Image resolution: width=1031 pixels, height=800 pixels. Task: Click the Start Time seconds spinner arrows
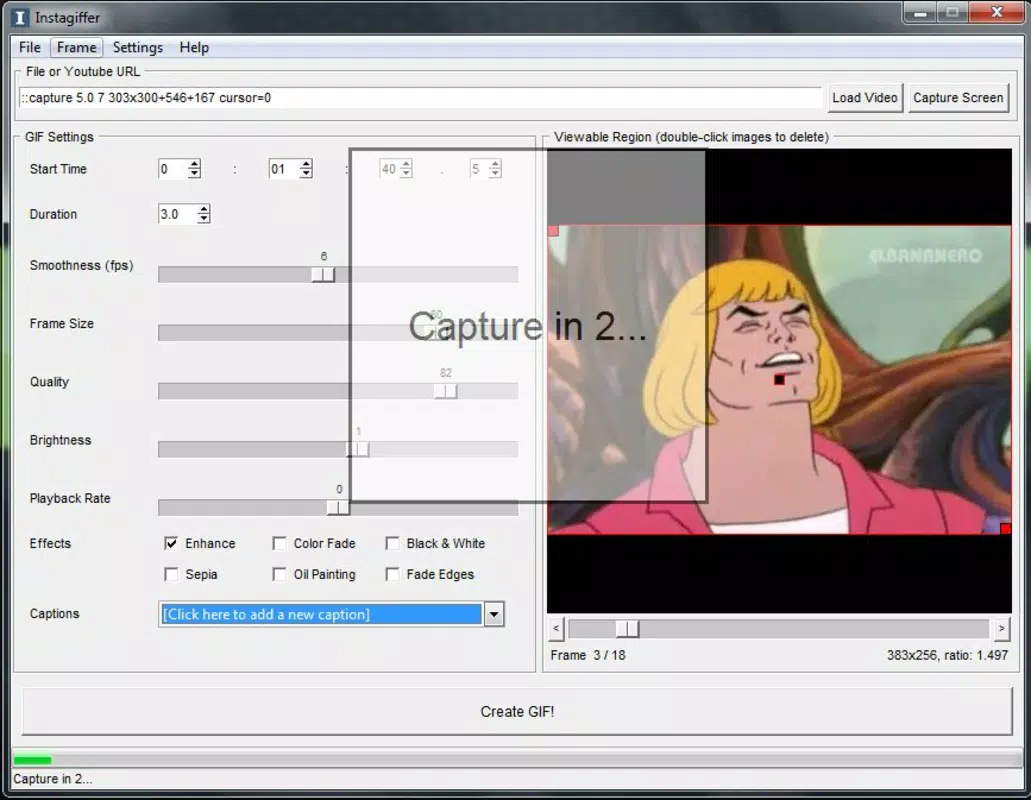(406, 169)
